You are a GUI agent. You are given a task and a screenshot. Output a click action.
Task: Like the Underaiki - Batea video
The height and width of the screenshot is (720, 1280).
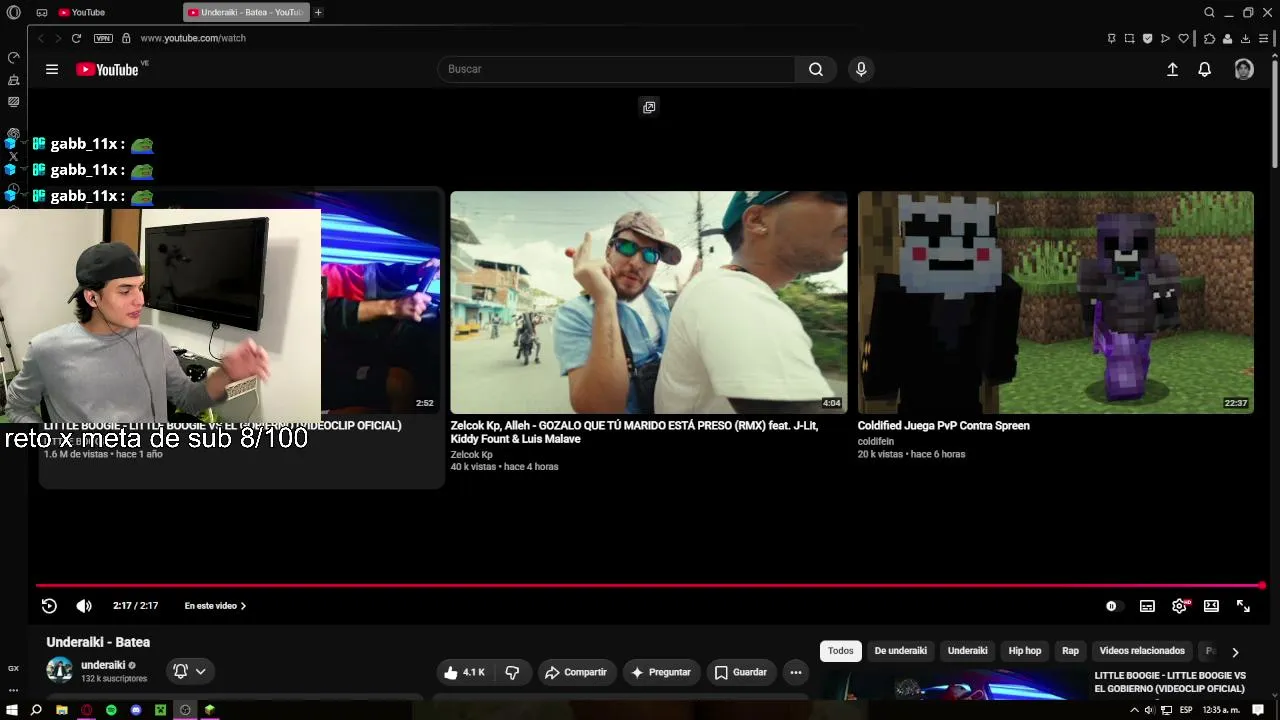coord(465,672)
